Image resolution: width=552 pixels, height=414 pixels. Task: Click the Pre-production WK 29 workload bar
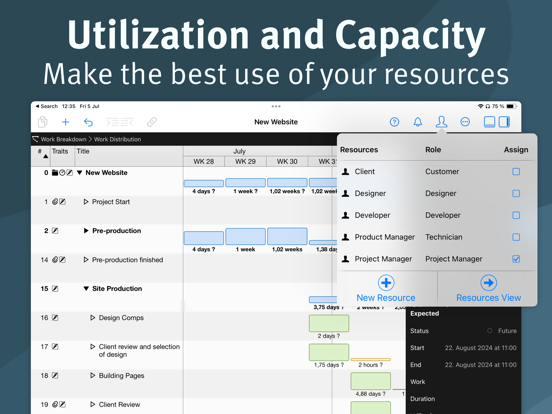pyautogui.click(x=245, y=236)
